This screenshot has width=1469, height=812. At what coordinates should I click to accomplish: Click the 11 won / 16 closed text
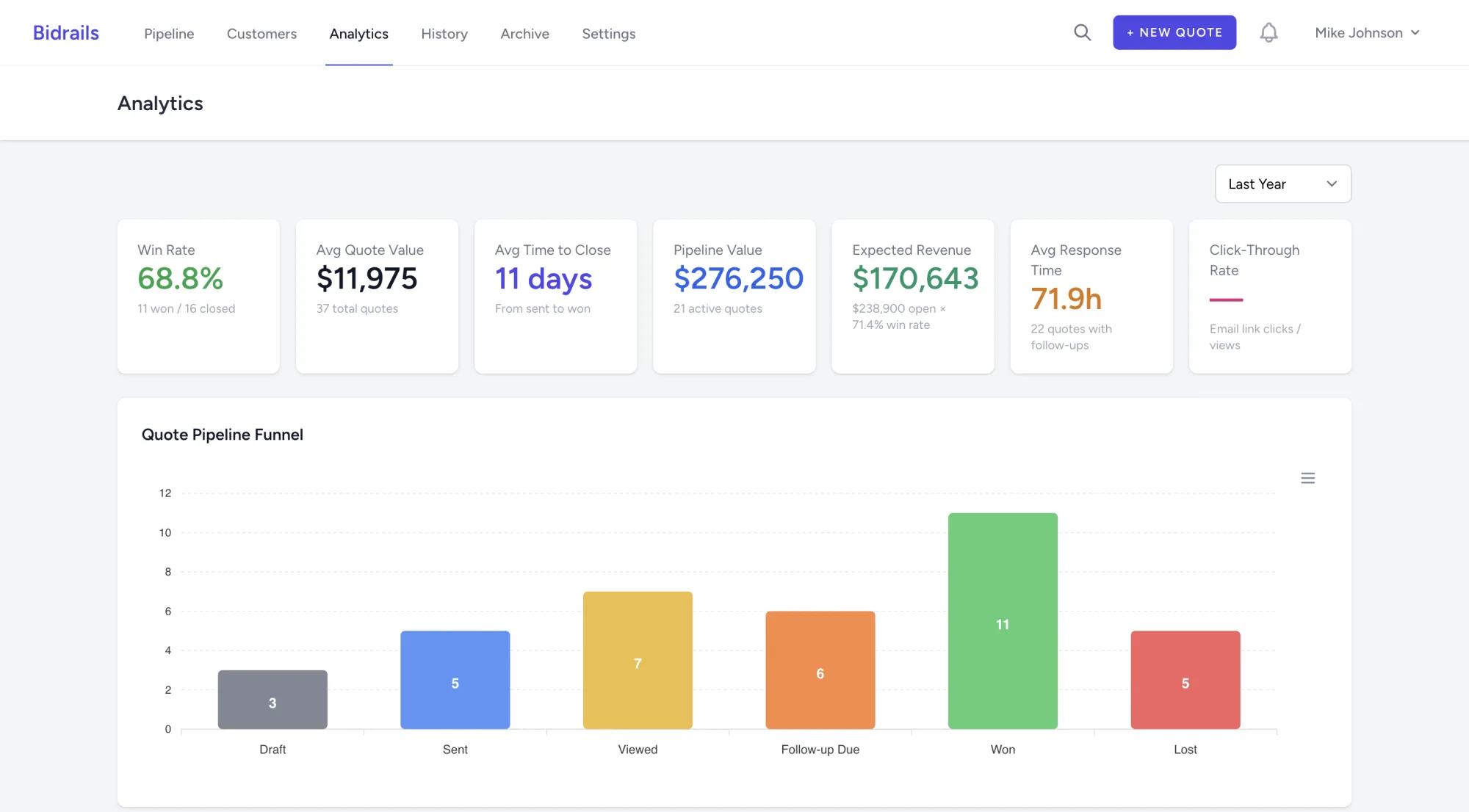click(x=186, y=308)
